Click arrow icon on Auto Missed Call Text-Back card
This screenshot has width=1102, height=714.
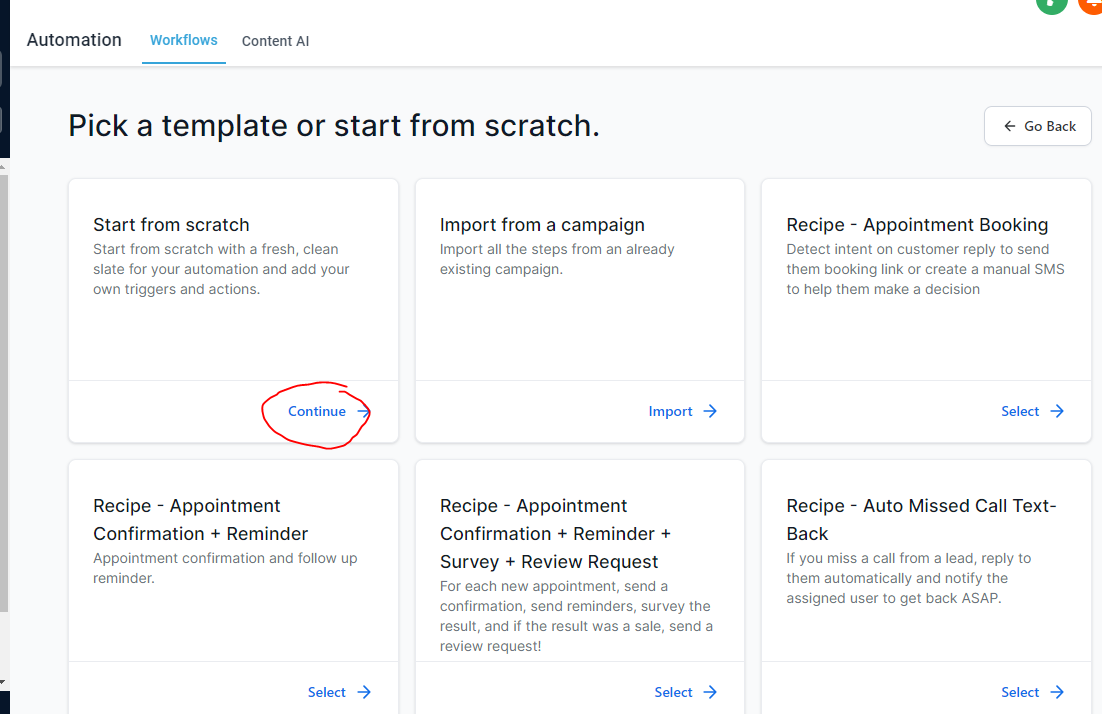click(x=1057, y=692)
